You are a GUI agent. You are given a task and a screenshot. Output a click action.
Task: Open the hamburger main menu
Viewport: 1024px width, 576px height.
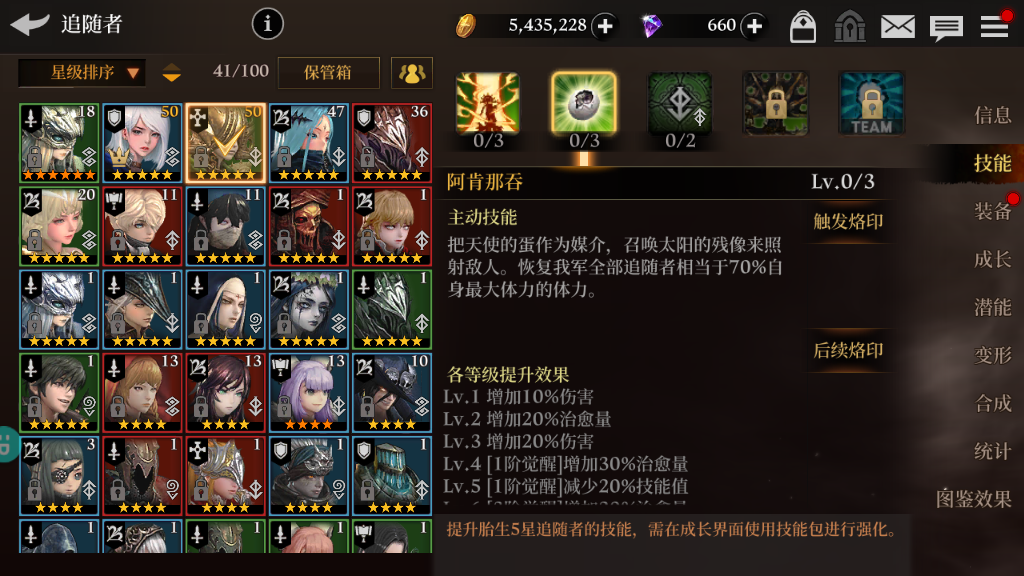click(995, 26)
